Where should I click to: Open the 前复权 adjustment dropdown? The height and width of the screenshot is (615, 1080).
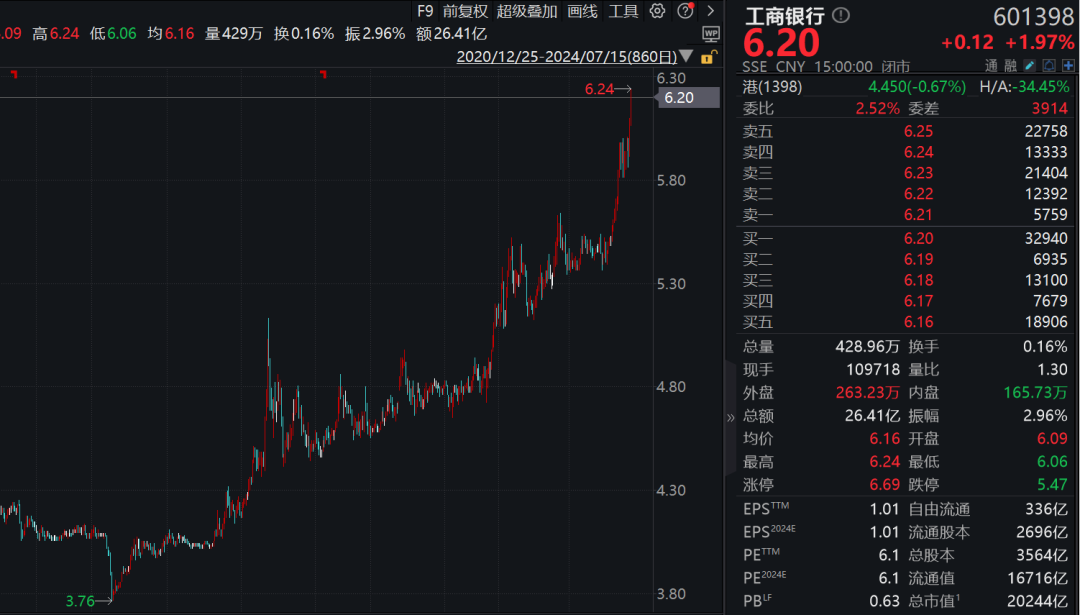click(x=465, y=11)
